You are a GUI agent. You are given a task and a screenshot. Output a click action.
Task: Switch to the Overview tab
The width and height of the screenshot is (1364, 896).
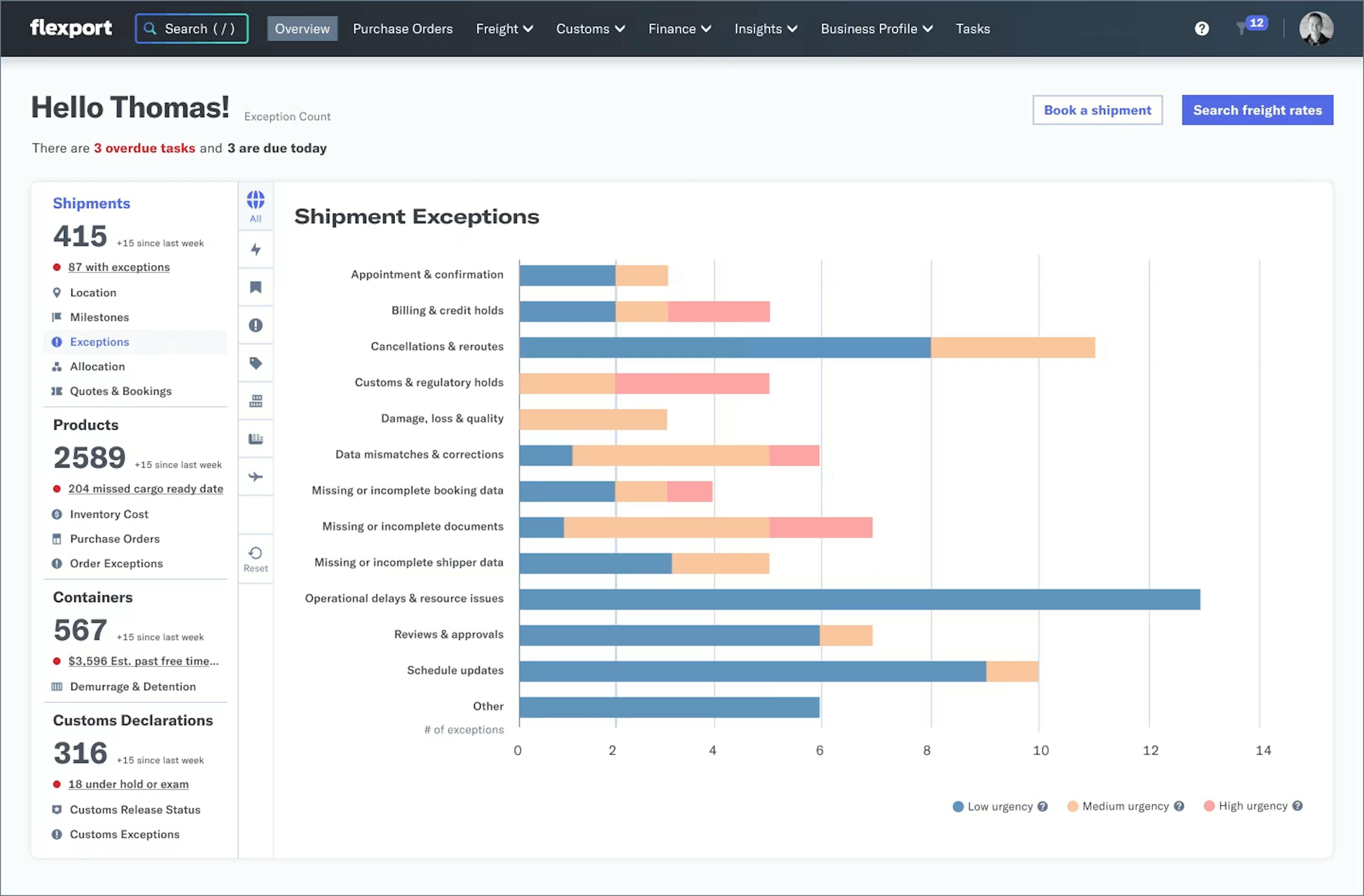tap(302, 28)
